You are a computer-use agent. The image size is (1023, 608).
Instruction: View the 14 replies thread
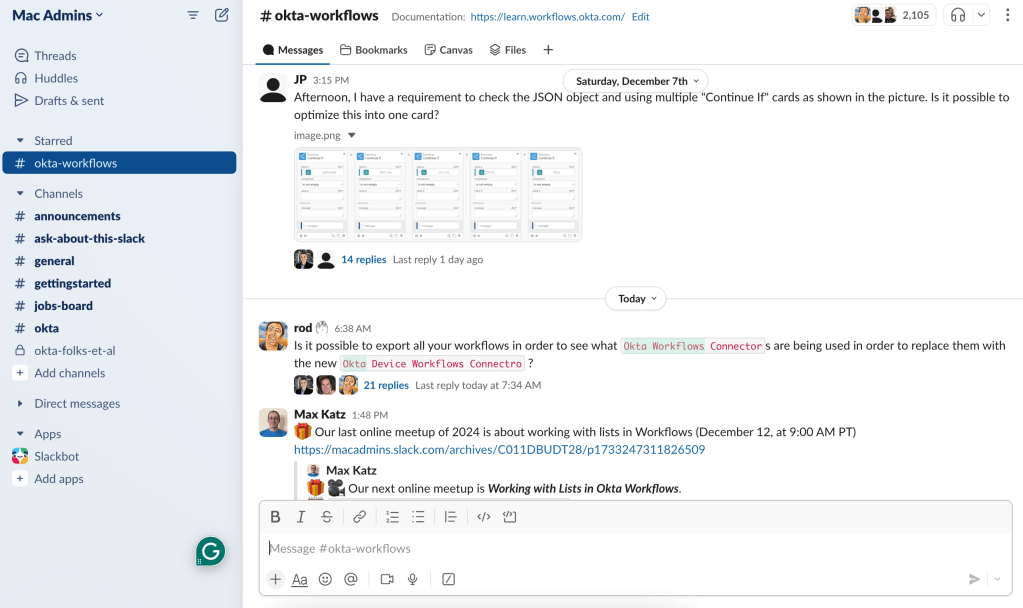click(x=363, y=260)
